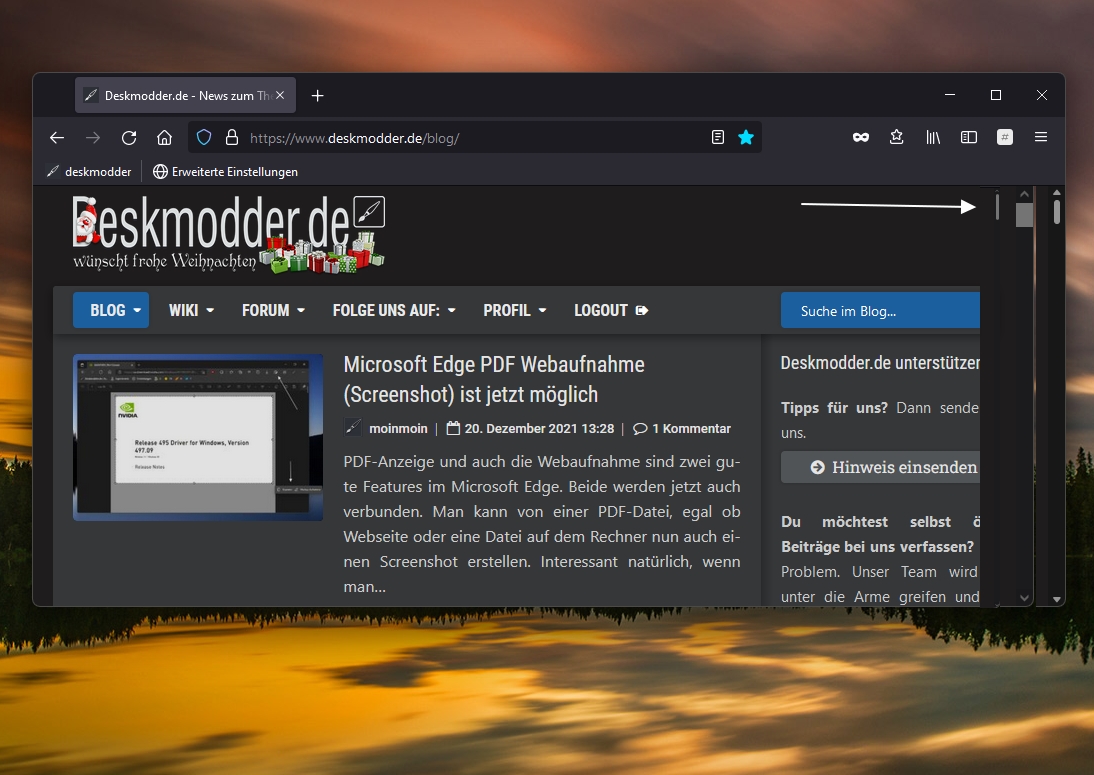Image resolution: width=1094 pixels, height=775 pixels.
Task: Toggle the sidebars toolbar button
Action: pyautogui.click(x=968, y=137)
